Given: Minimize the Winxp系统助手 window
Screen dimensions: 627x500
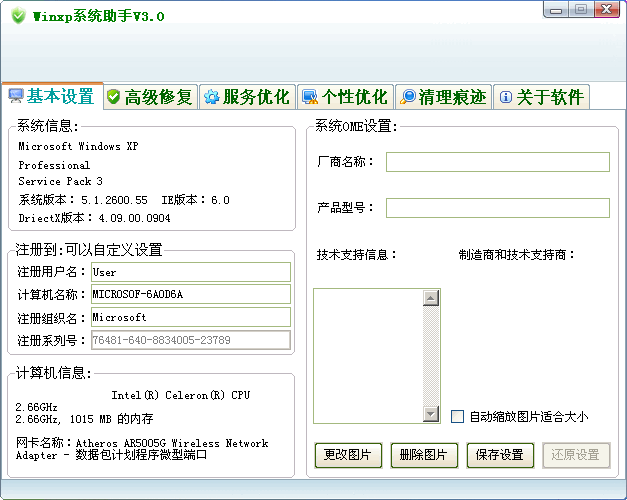Looking at the screenshot, I should (556, 10).
